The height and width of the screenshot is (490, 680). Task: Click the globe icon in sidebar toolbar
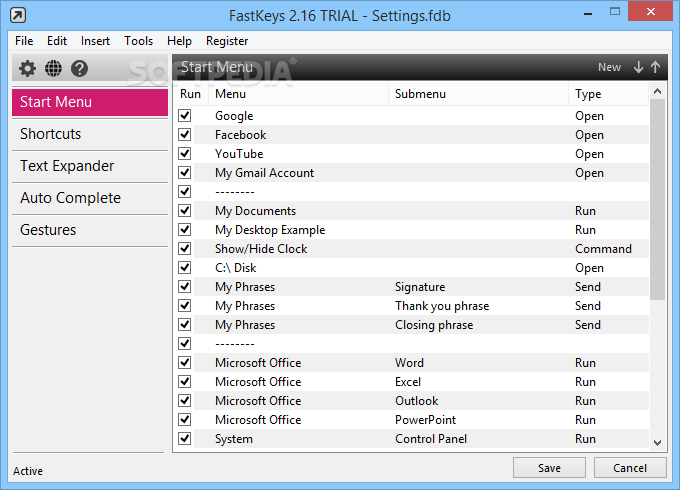53,68
